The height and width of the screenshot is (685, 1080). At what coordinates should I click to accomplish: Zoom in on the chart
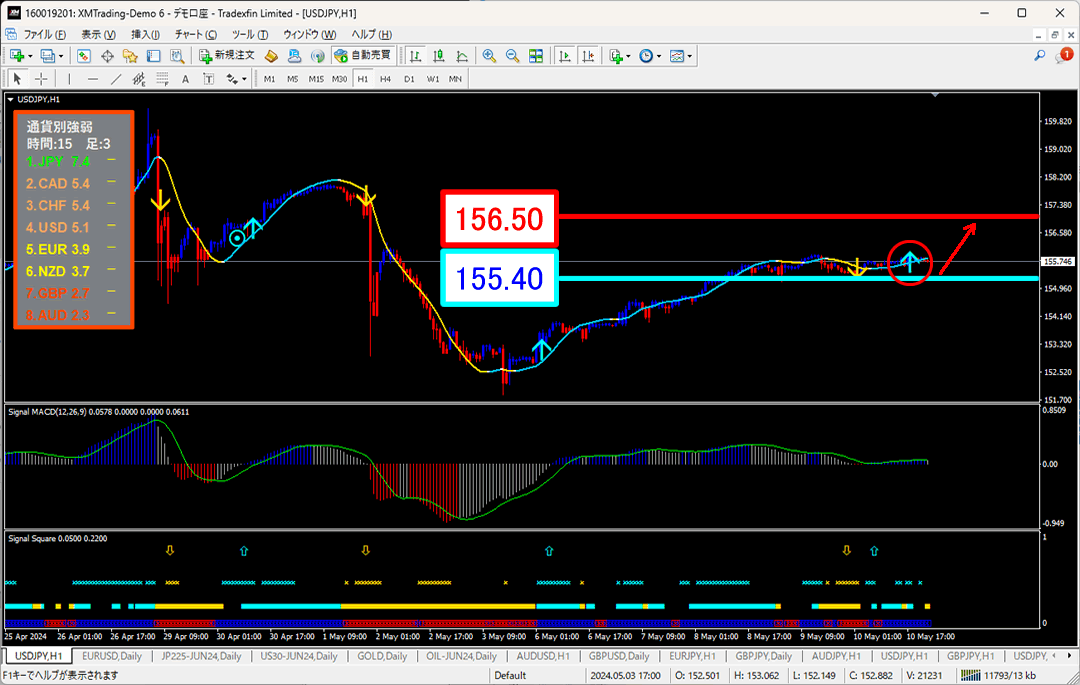coord(489,56)
